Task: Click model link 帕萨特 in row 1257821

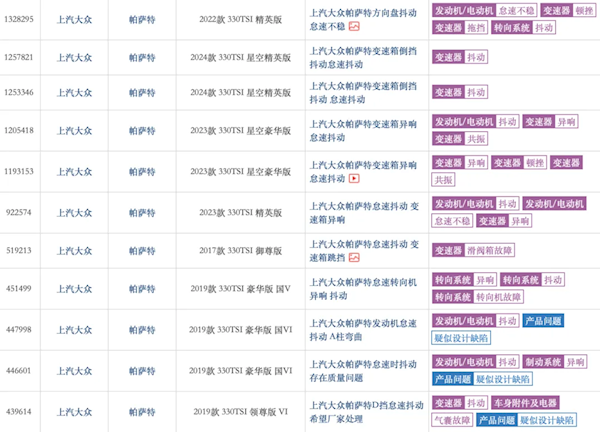Action: (142, 58)
